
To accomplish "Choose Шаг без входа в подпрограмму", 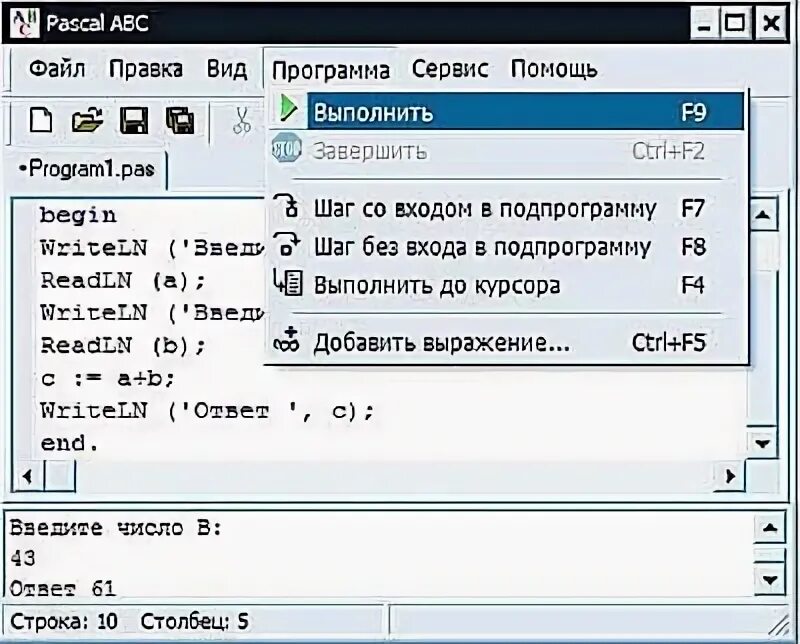I will point(507,247).
